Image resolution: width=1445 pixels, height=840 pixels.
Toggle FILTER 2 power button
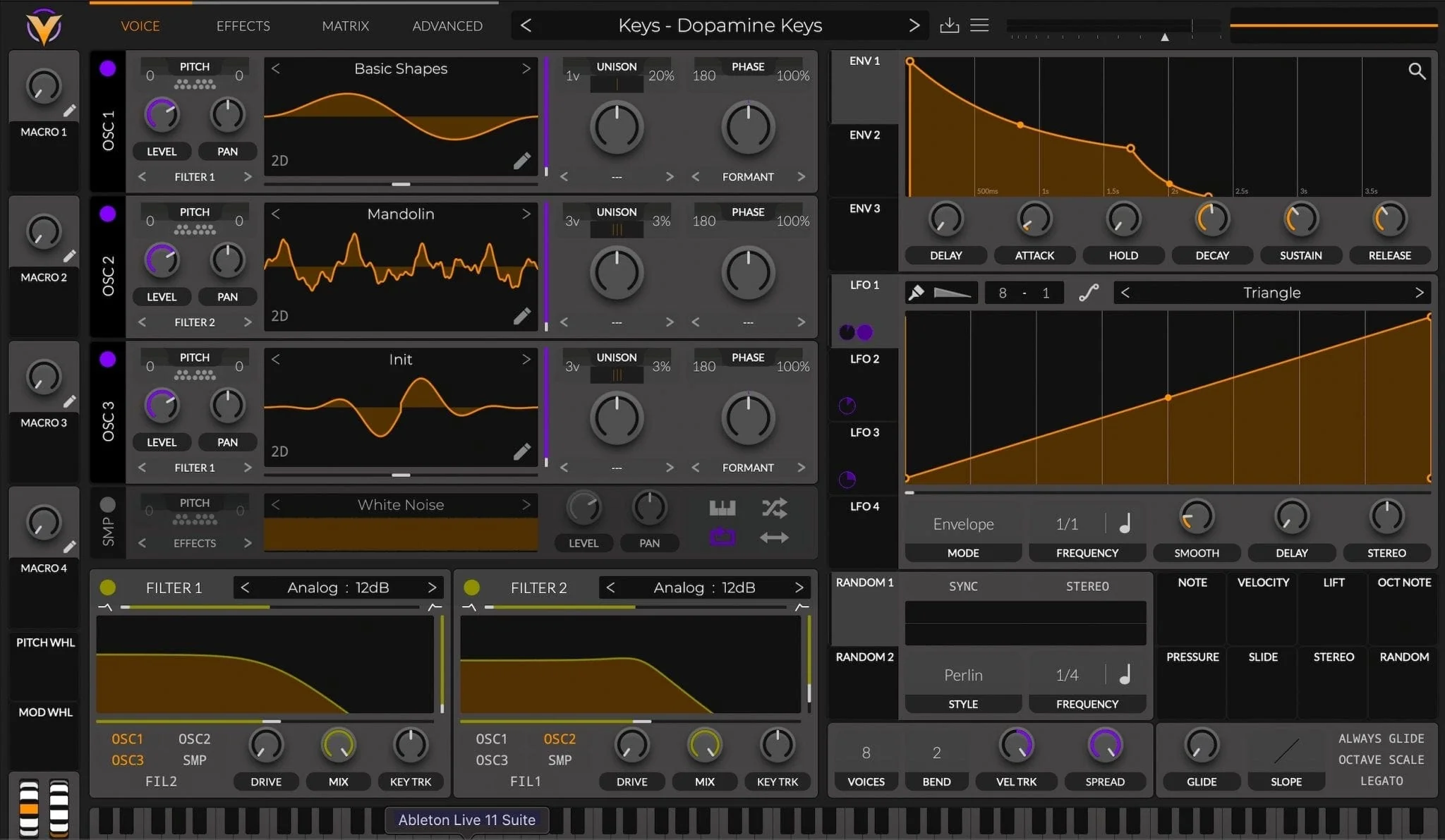[x=472, y=588]
